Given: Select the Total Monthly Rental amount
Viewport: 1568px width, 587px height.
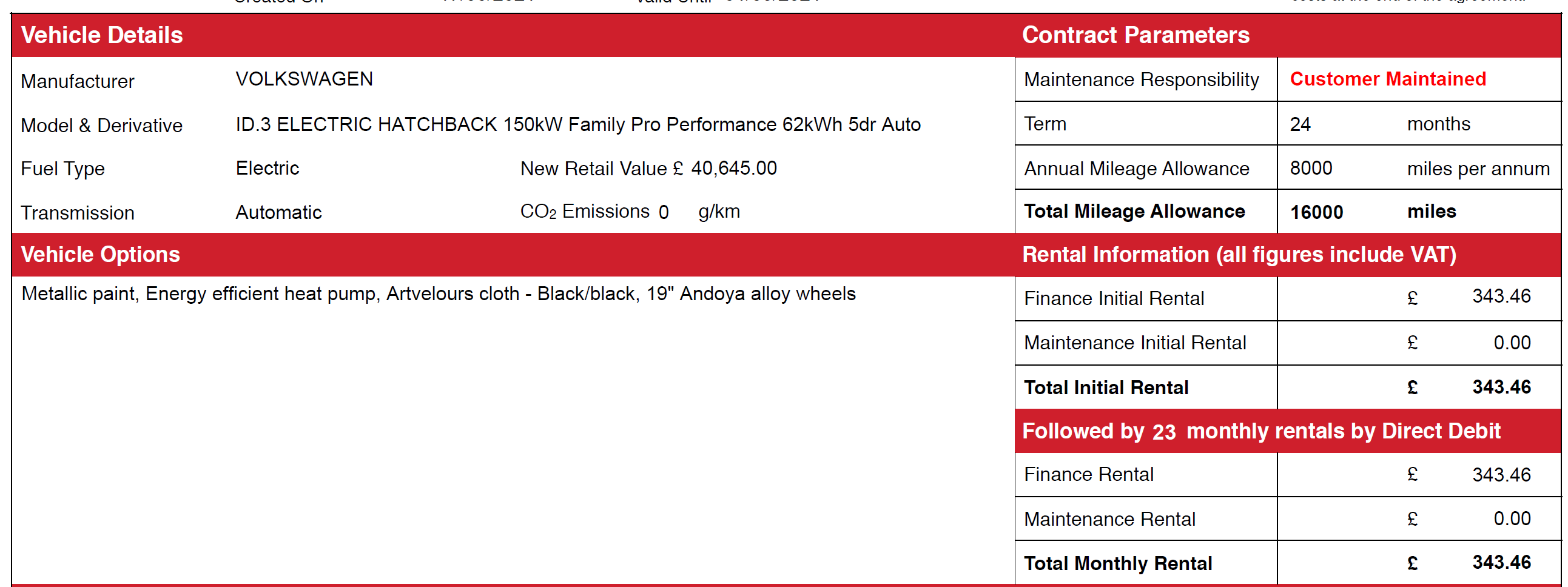Looking at the screenshot, I should click(x=1501, y=562).
